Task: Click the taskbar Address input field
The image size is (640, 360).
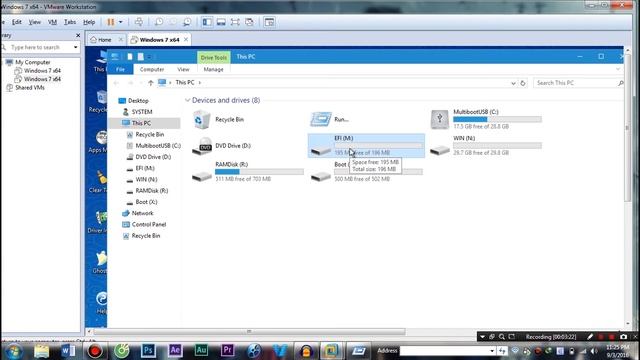Action: click(444, 351)
